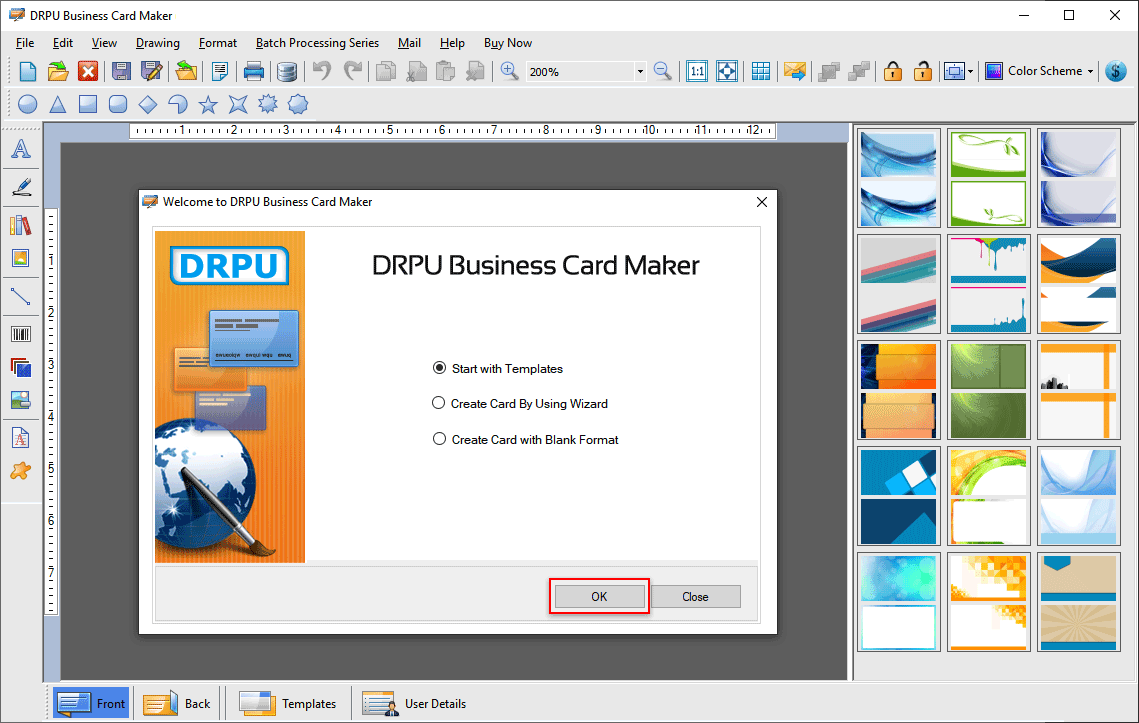Open the image library books icon
This screenshot has height=723, width=1139.
pyautogui.click(x=21, y=225)
